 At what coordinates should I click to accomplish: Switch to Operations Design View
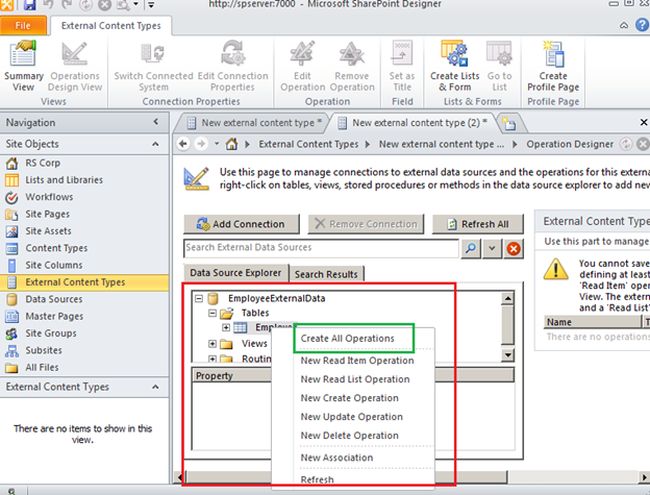pos(75,66)
